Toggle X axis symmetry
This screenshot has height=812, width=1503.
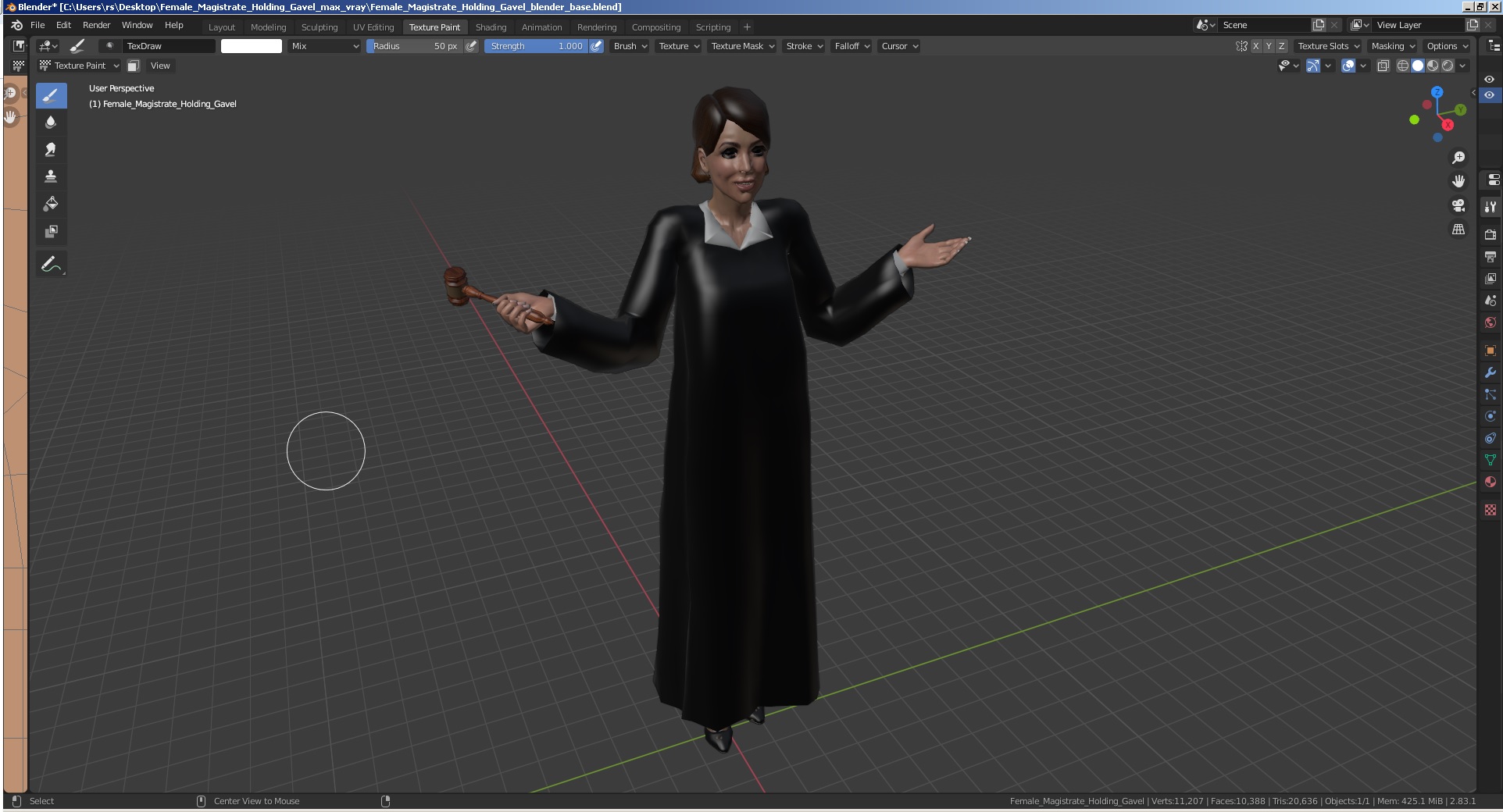(1255, 46)
